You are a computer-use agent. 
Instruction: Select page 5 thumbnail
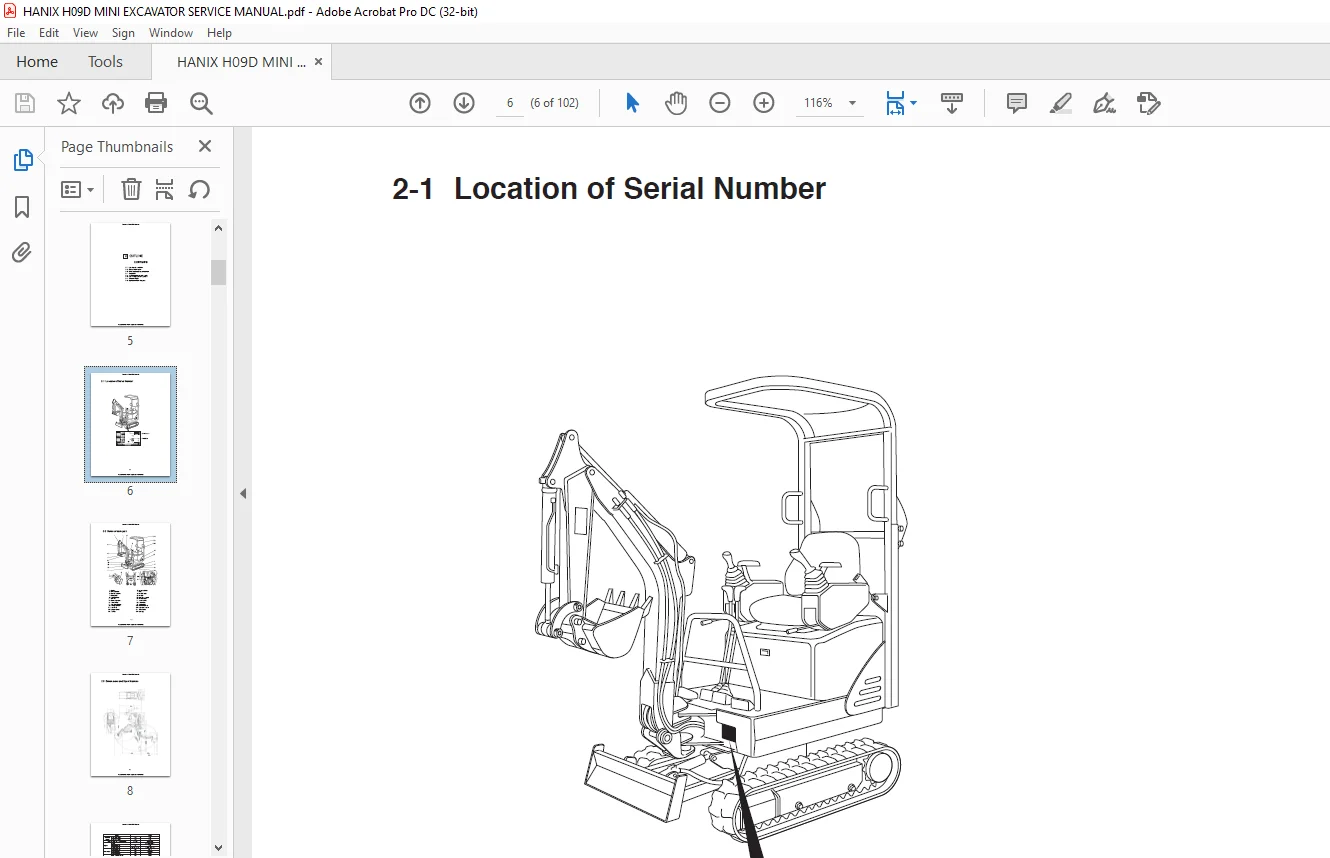130,274
